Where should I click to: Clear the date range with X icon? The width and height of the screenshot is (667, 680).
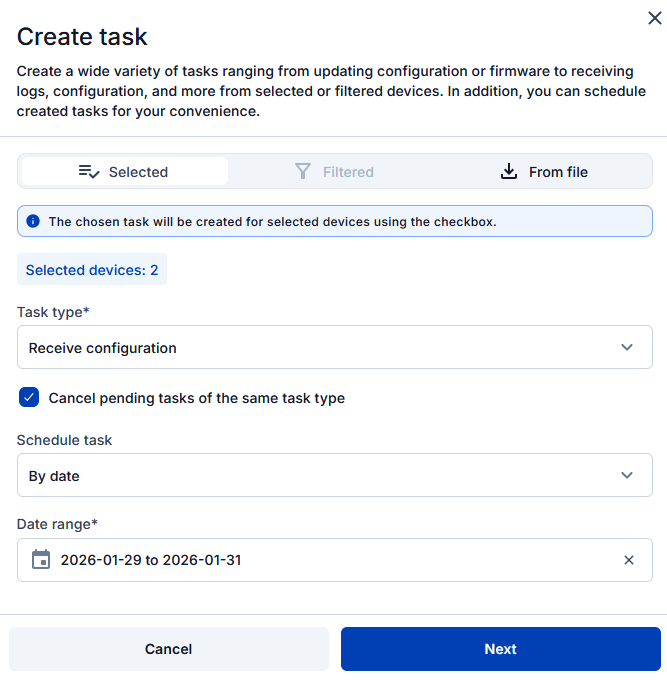point(629,560)
